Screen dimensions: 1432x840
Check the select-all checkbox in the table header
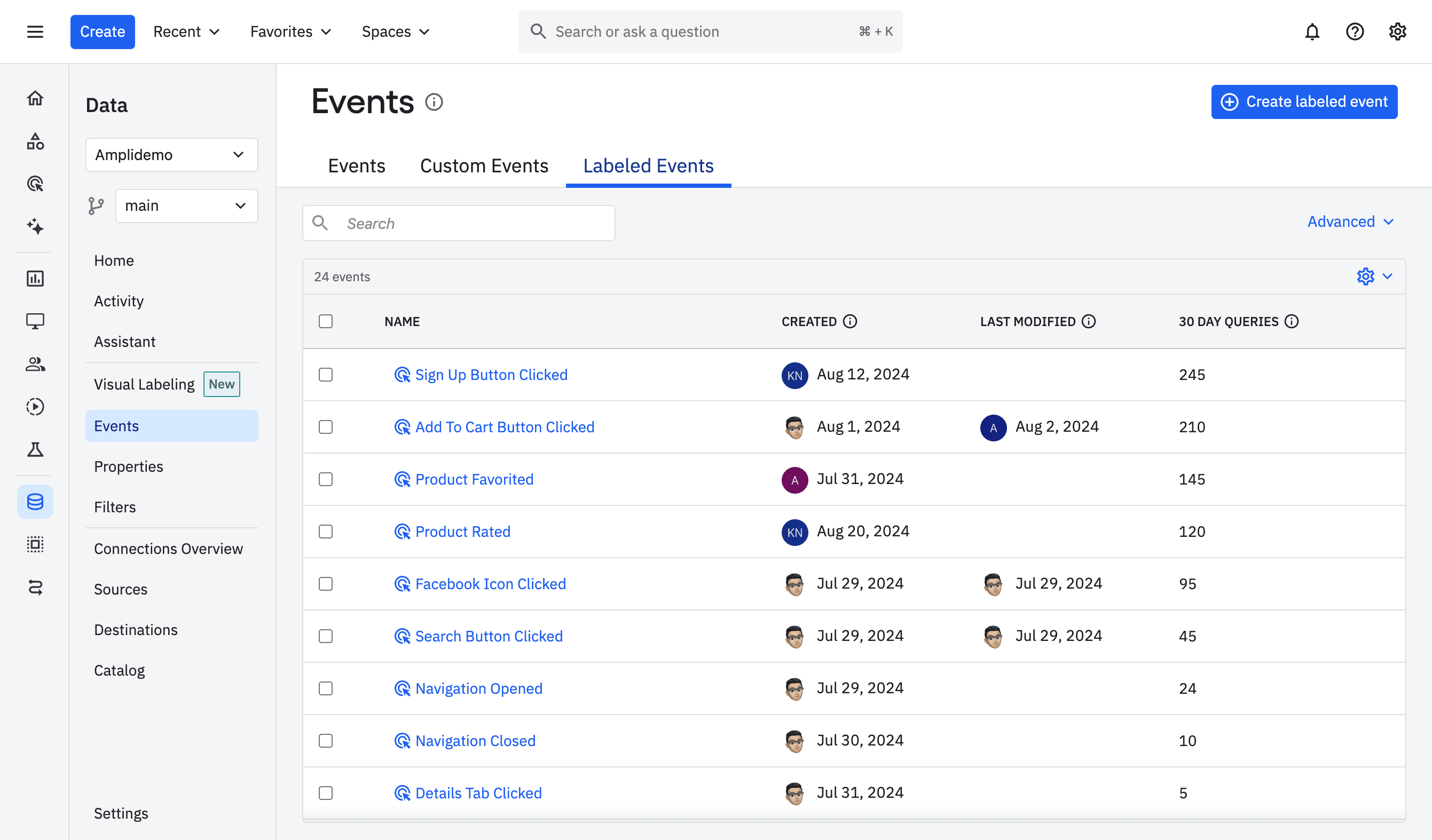[326, 321]
